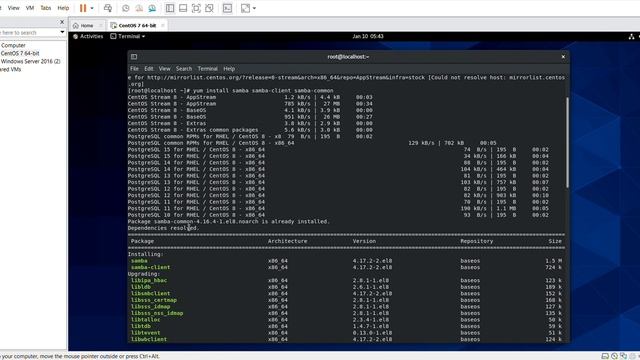The width and height of the screenshot is (640, 360).
Task: Click the Unity mode toolbar icon
Action: pos(209,8)
